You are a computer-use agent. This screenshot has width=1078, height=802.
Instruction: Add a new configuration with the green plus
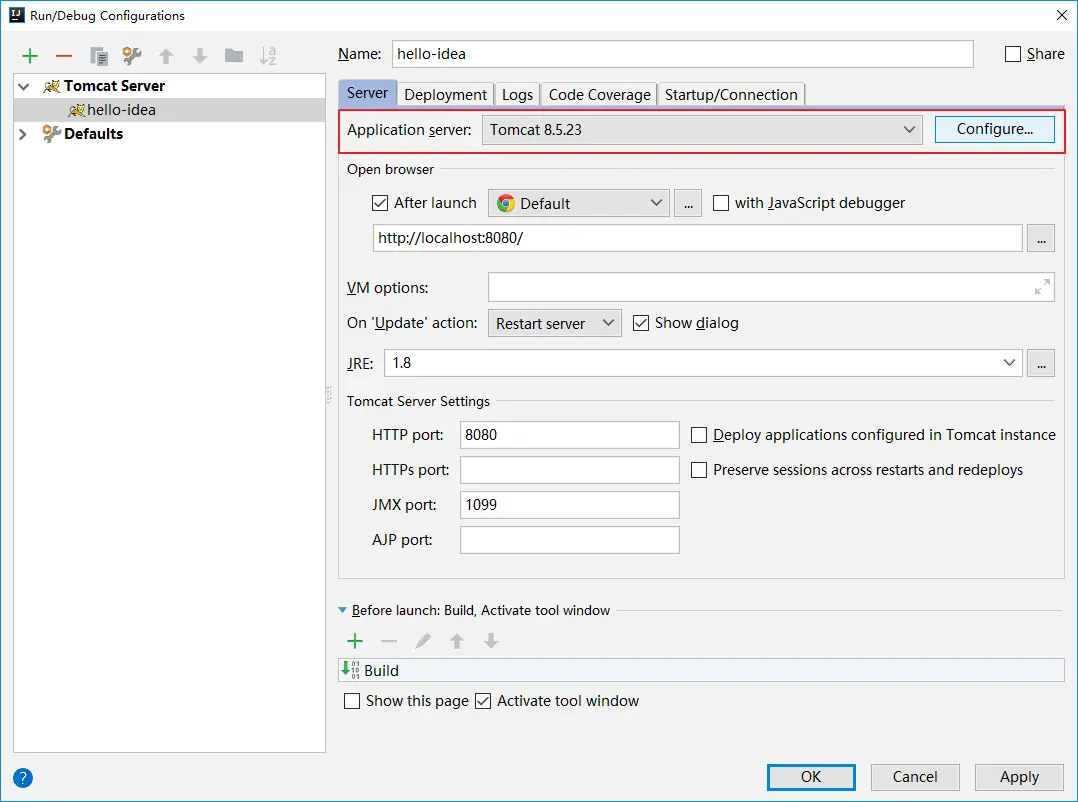[x=30, y=56]
